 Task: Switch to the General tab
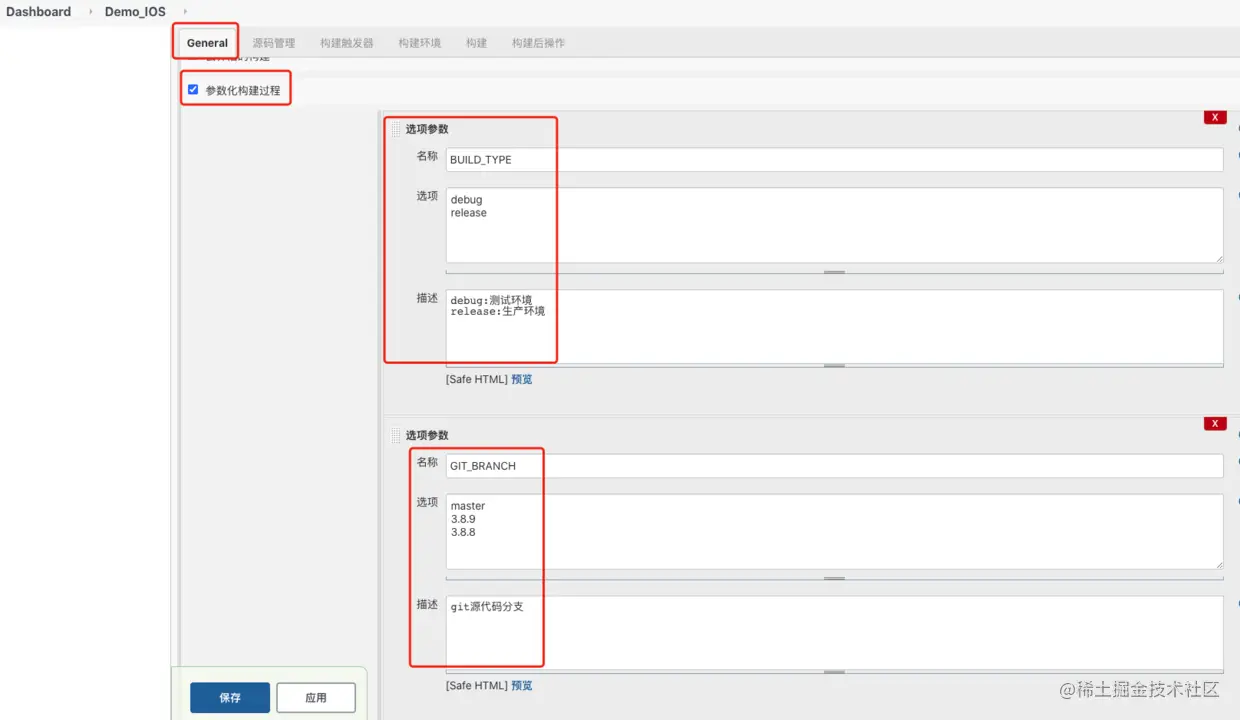point(207,43)
